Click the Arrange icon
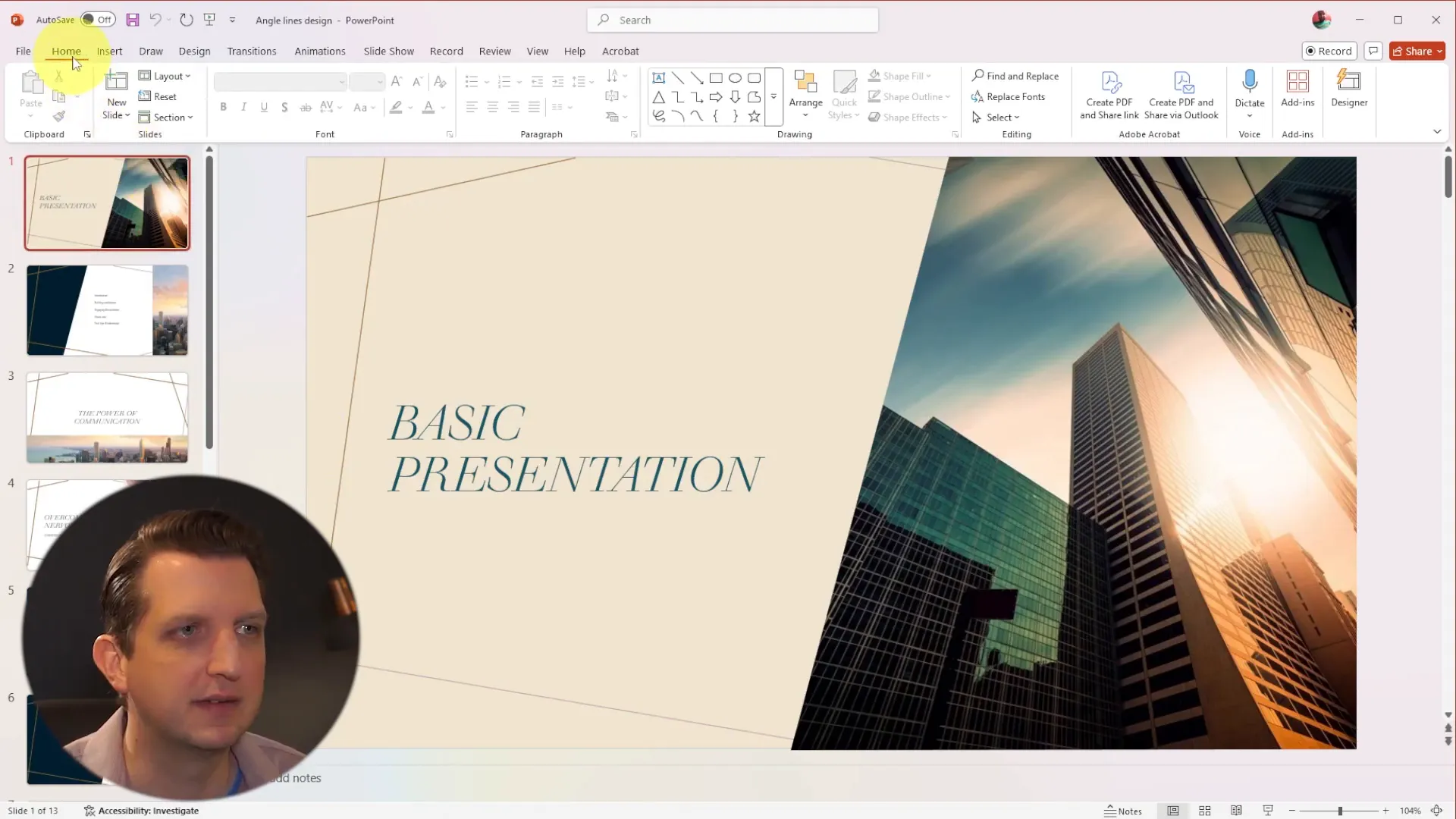1456x819 pixels. point(805,82)
